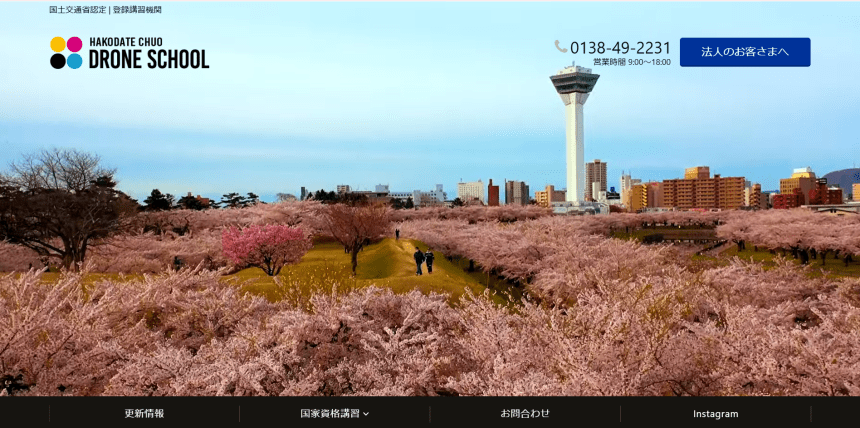Click the 営業時間 9:00~18:00 text
Screen dimensions: 860x428
pos(631,62)
